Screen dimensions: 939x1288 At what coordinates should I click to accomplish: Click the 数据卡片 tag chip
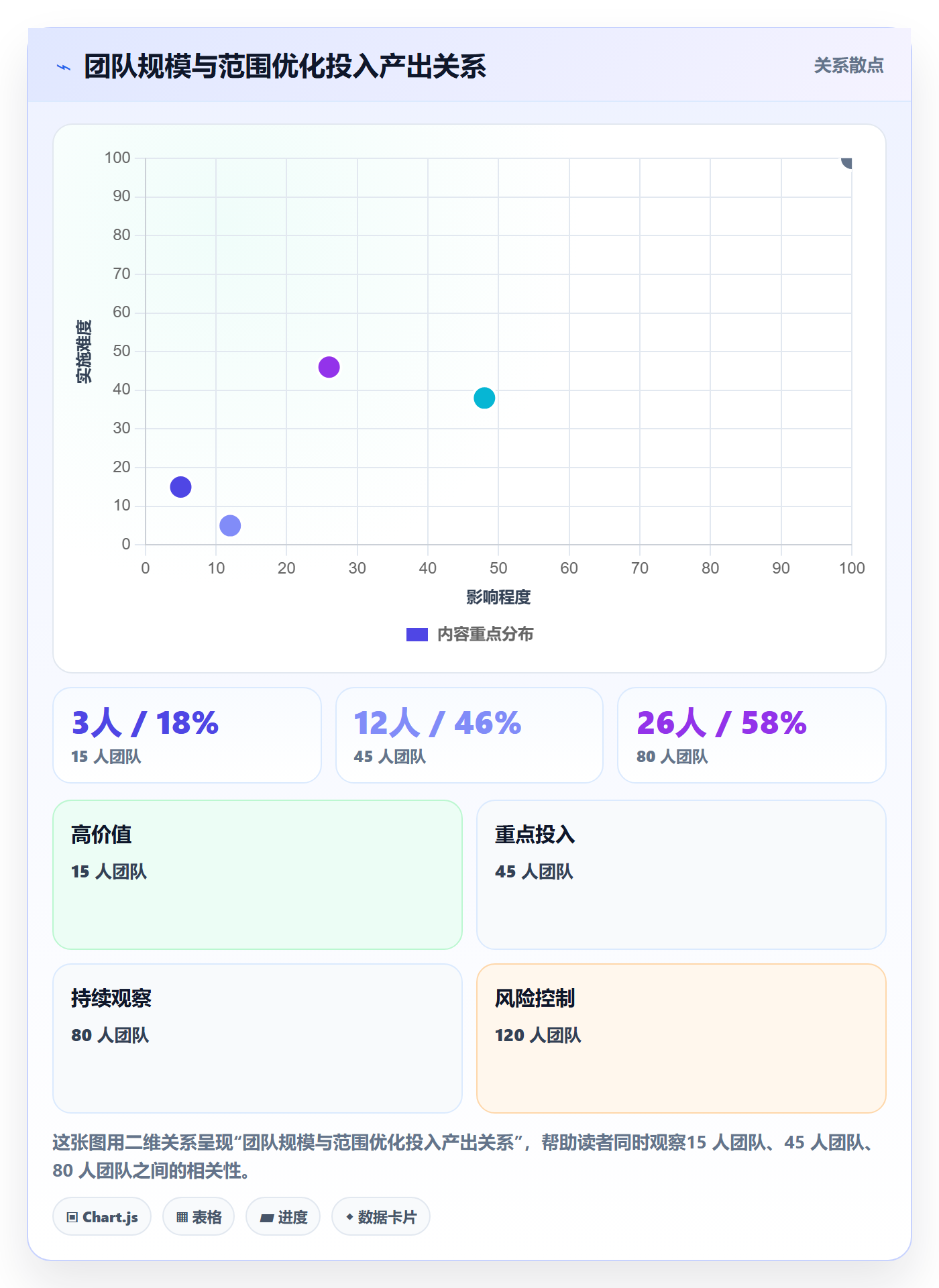(381, 1217)
